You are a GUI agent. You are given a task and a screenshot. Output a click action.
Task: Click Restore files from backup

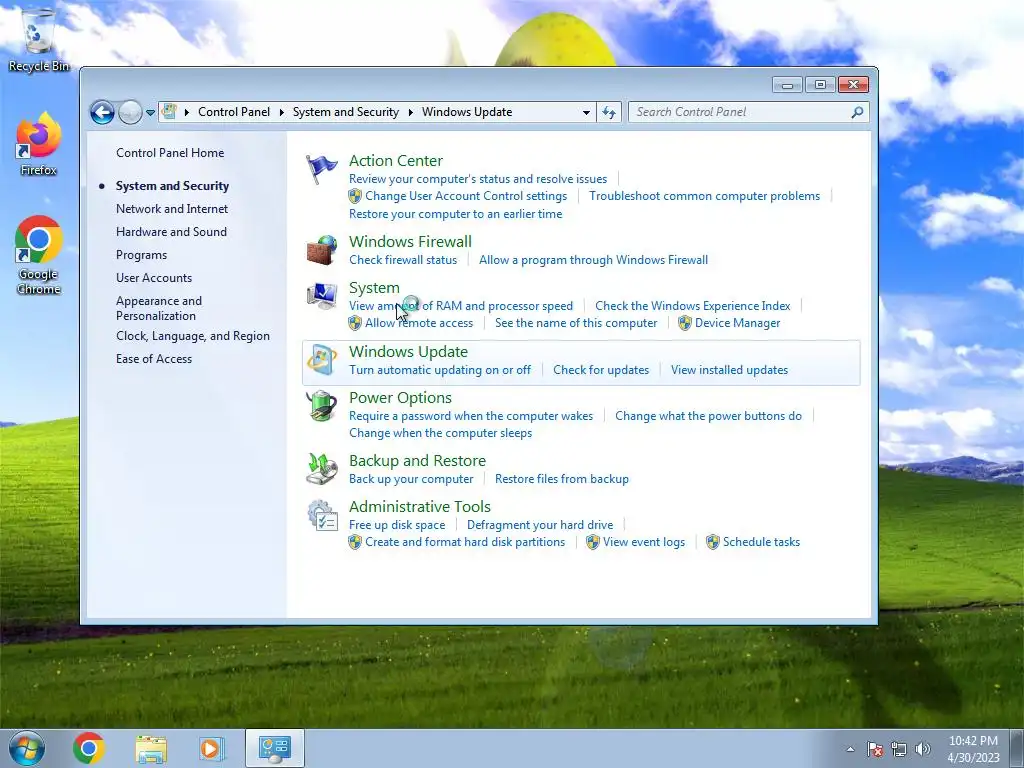point(562,479)
